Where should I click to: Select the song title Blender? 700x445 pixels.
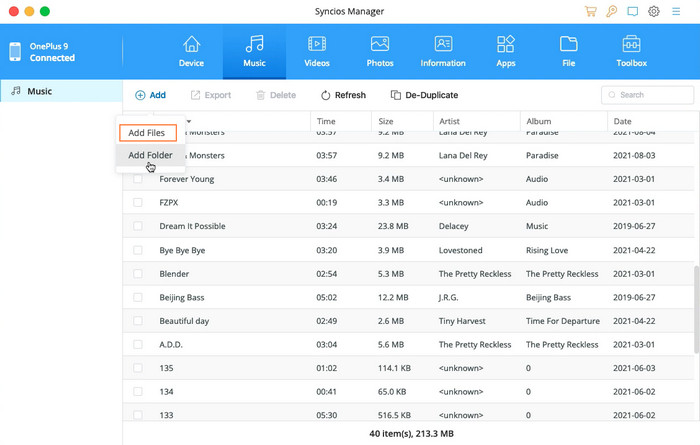pos(174,274)
